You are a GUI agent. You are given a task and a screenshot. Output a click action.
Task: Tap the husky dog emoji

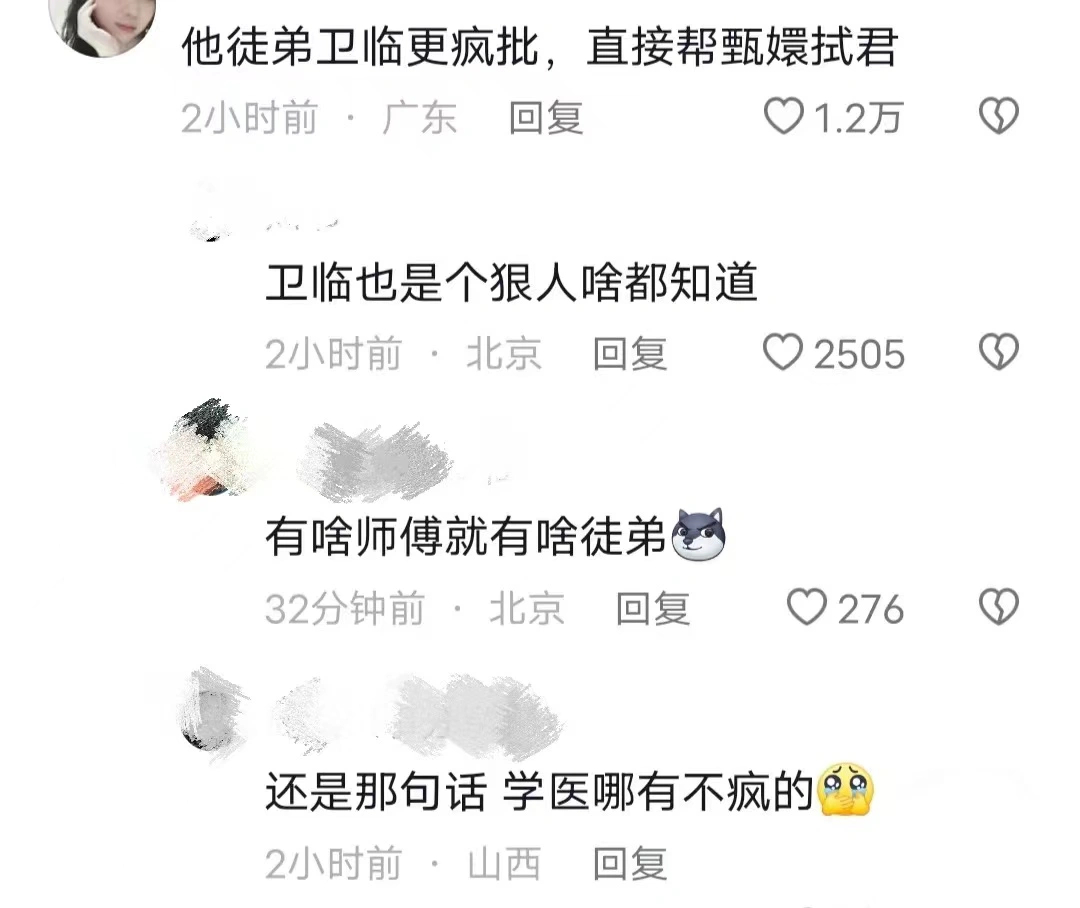[x=698, y=535]
